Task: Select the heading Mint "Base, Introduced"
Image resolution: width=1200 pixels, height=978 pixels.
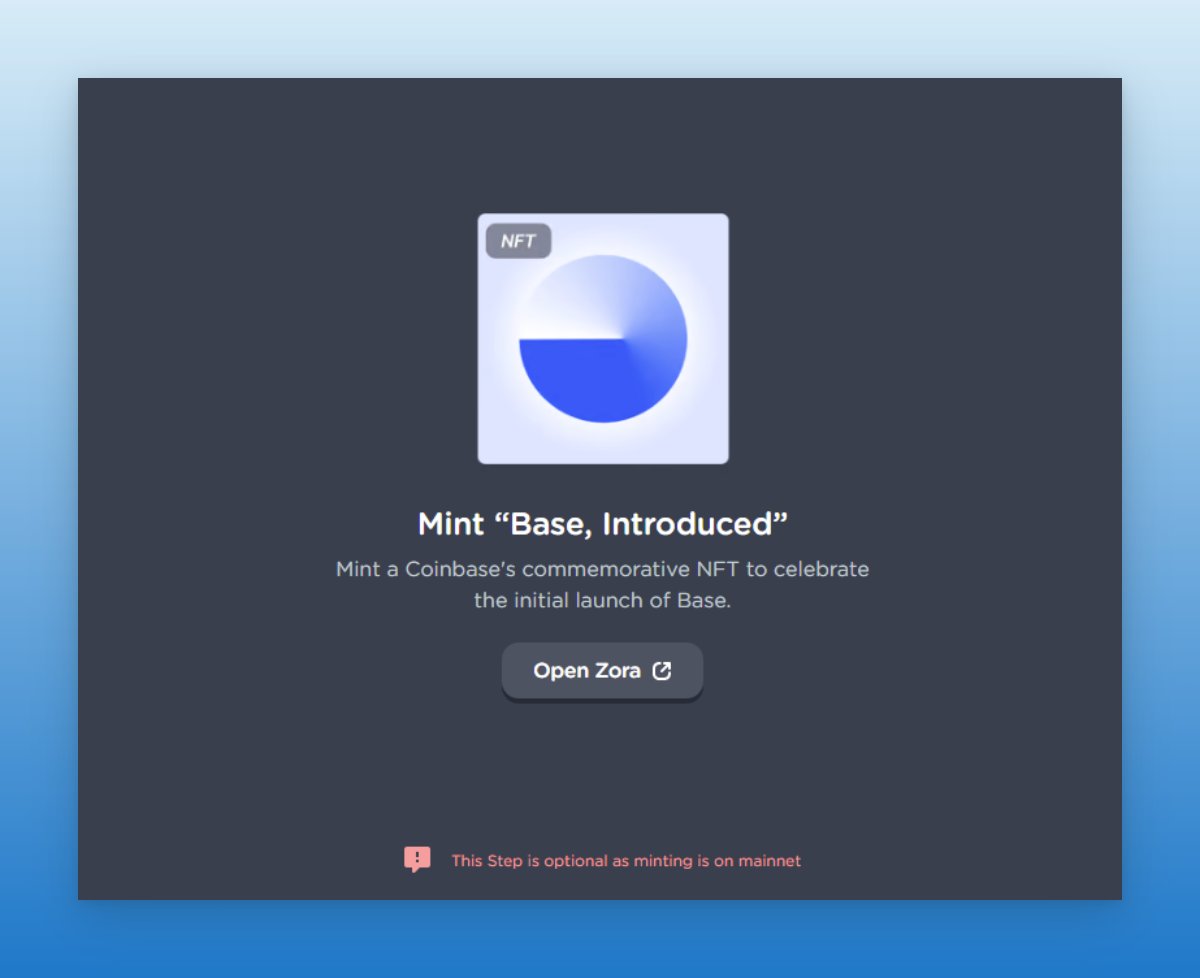Action: [603, 523]
